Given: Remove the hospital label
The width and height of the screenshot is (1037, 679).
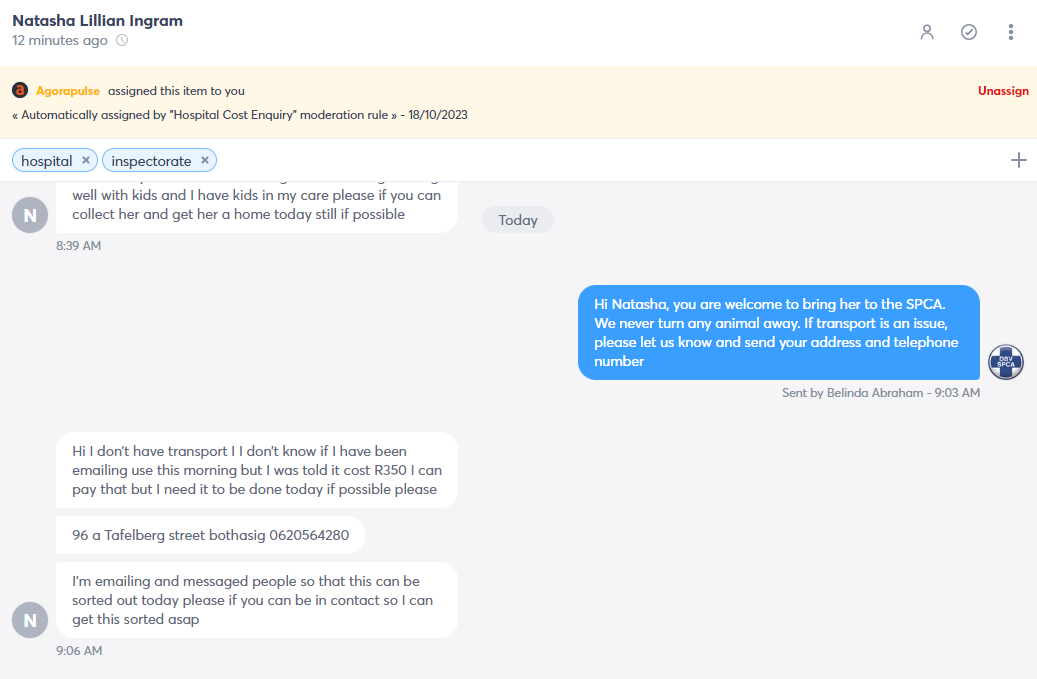Looking at the screenshot, I should tap(86, 160).
